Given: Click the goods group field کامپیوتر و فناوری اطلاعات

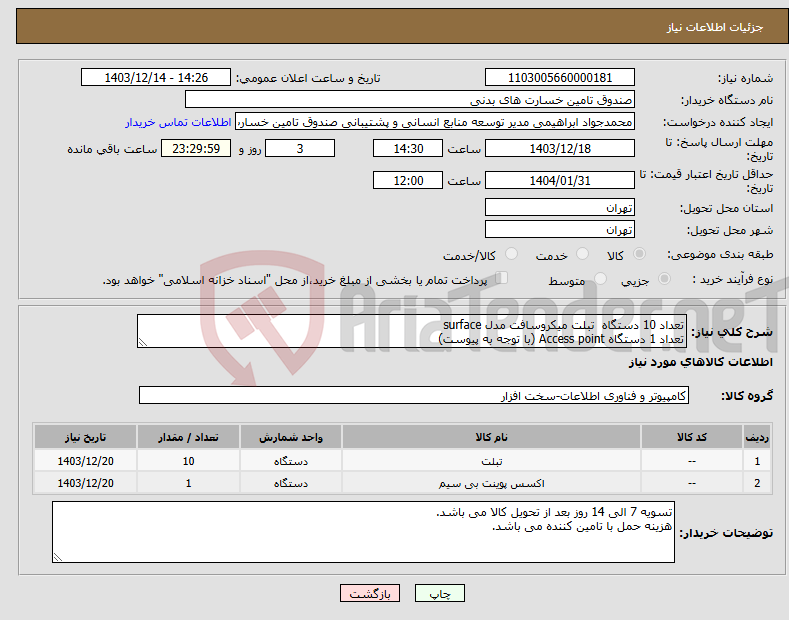Looking at the screenshot, I should [x=414, y=396].
